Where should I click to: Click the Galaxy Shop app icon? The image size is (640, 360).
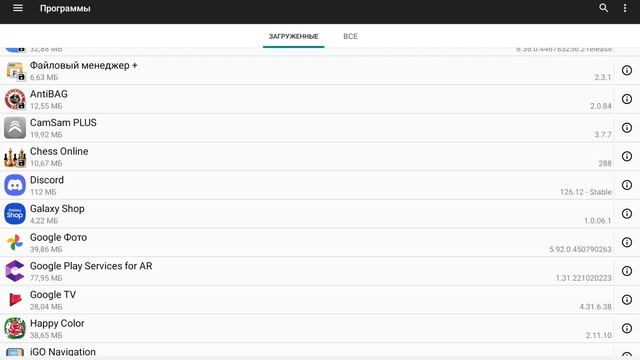[x=15, y=214]
